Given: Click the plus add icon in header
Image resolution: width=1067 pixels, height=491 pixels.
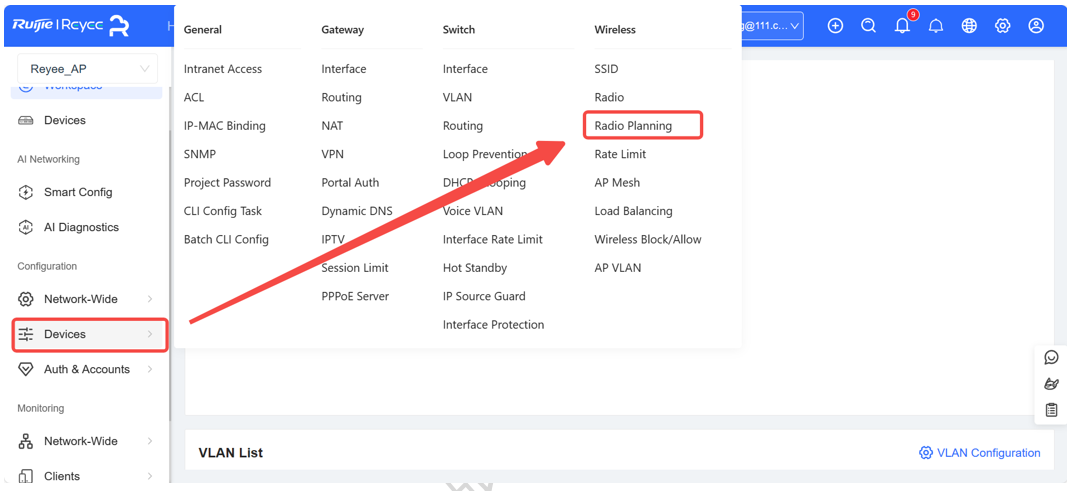Looking at the screenshot, I should tap(835, 26).
